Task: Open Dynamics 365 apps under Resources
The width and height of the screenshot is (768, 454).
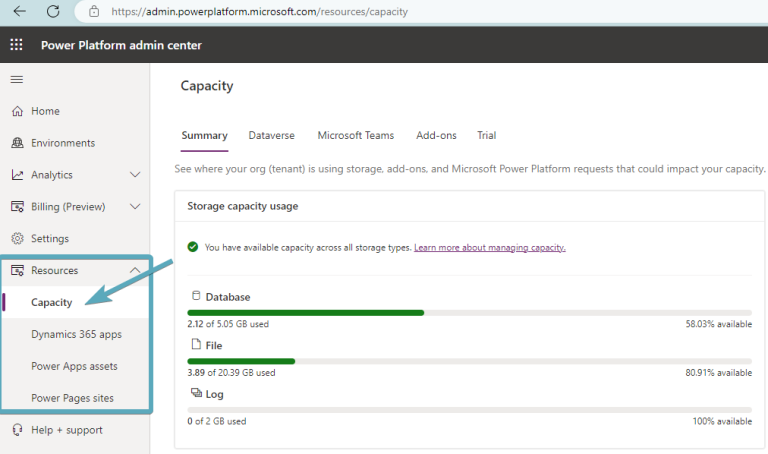Action: click(x=76, y=334)
